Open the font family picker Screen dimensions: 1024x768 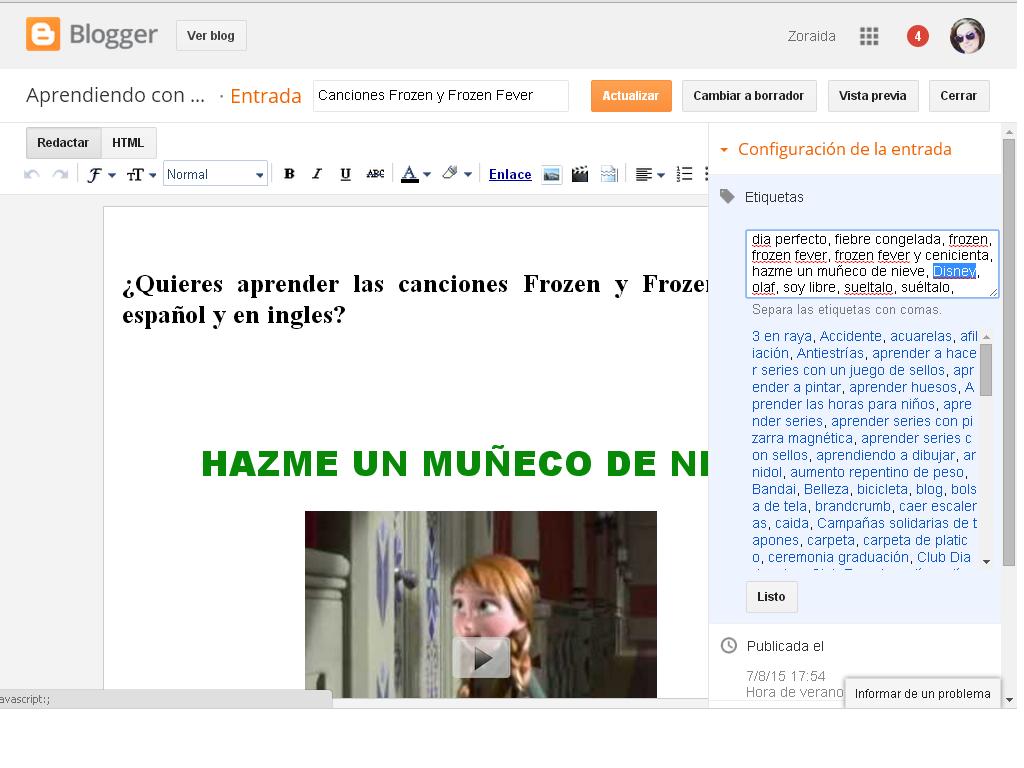tap(101, 174)
